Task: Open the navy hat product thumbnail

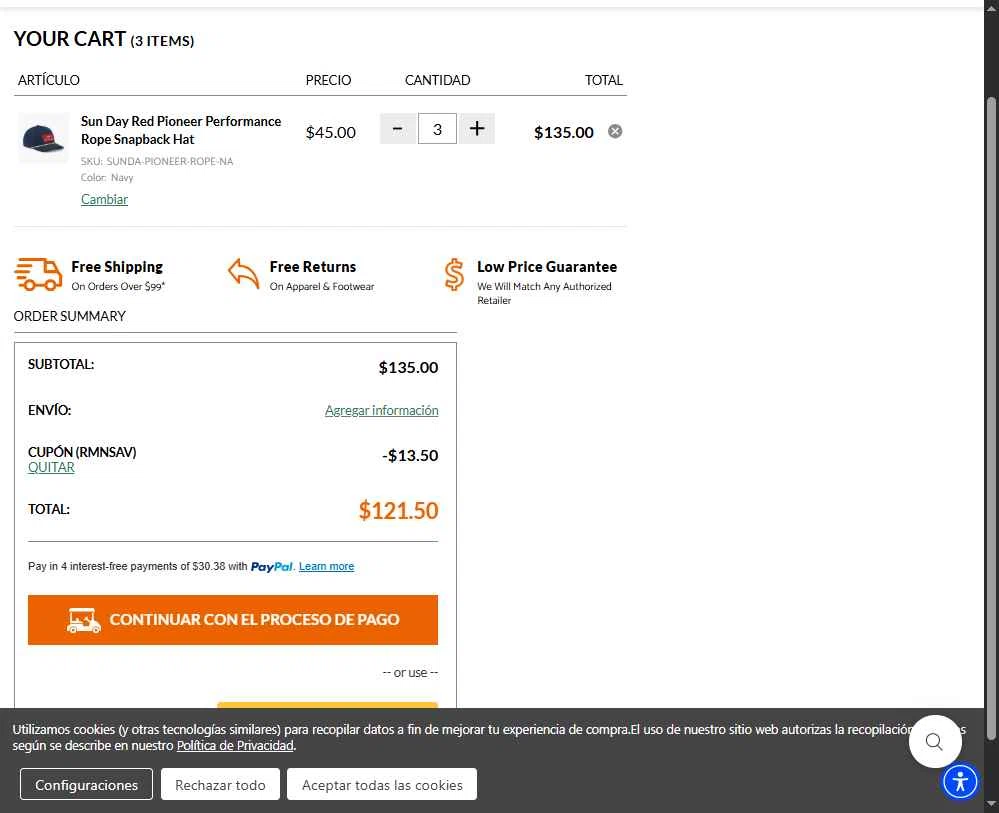Action: (43, 138)
